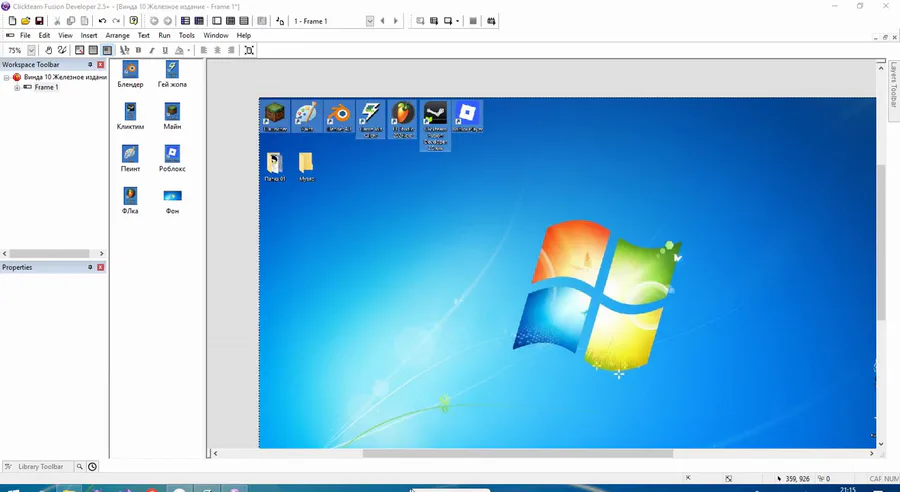Click the Paste clipboard icon
The image size is (900, 492).
(x=84, y=21)
